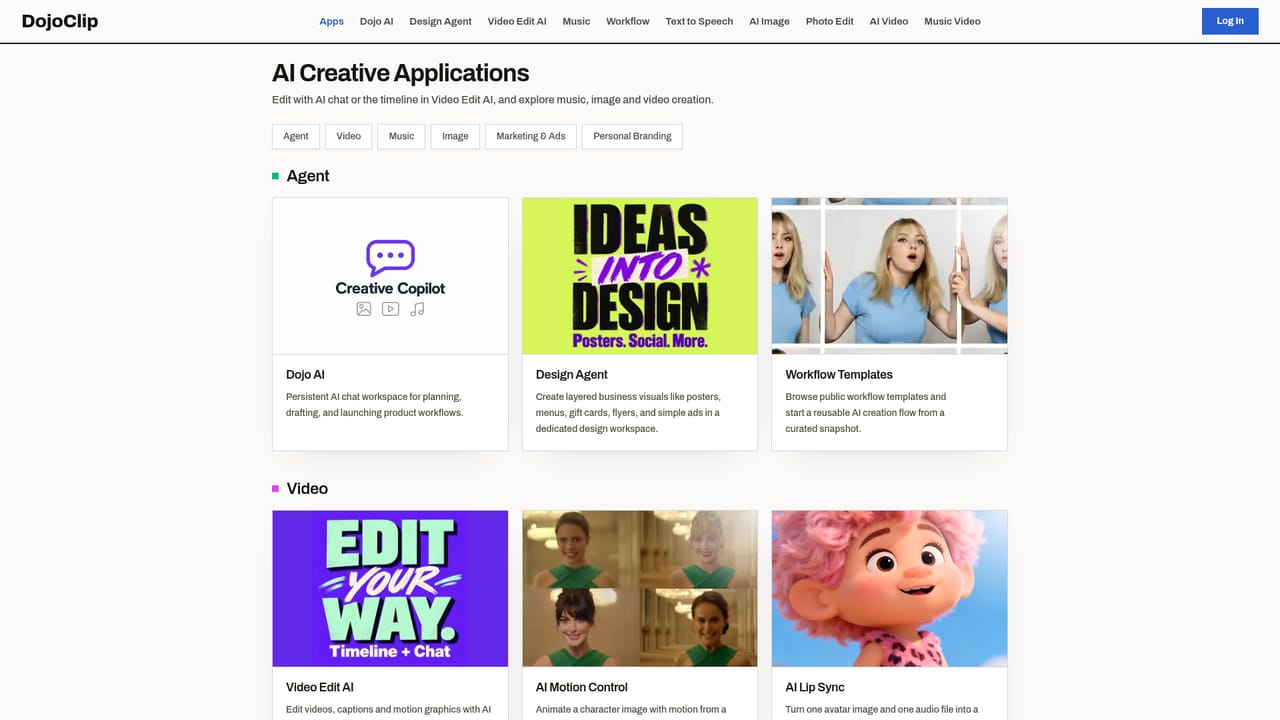Open the AI Lip Sync cartoon thumbnail

tap(889, 589)
